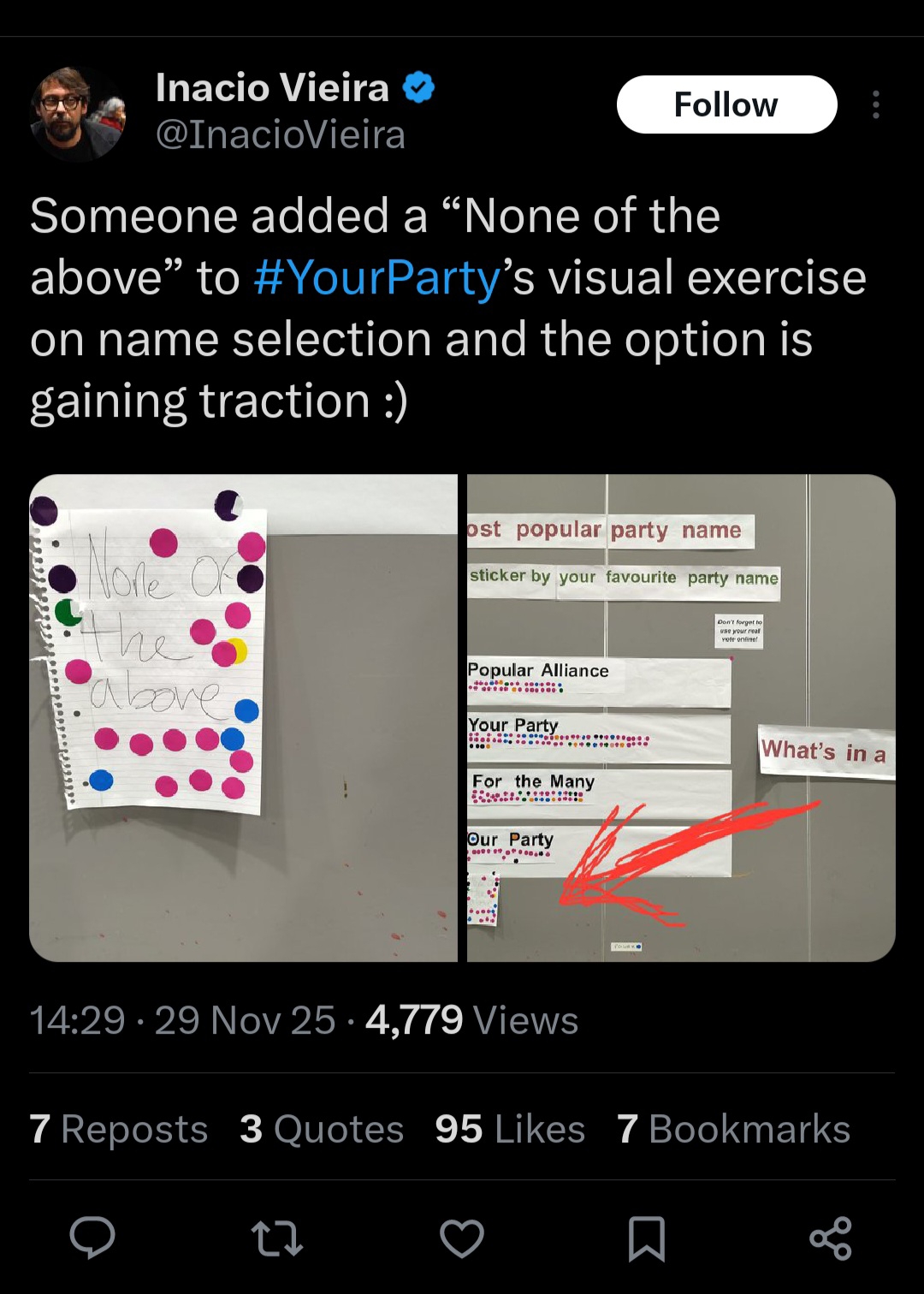Open the #YourParty hashtag link

coord(377,278)
